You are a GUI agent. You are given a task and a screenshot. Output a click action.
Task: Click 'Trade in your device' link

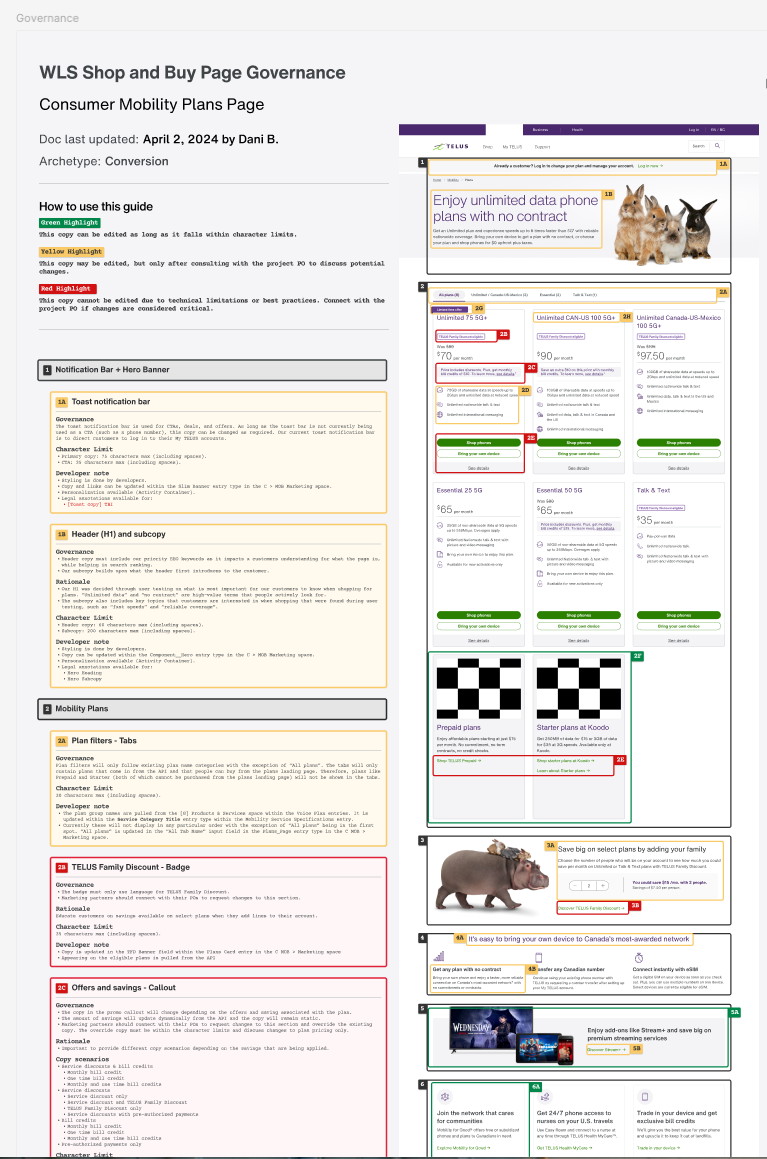658,1148
